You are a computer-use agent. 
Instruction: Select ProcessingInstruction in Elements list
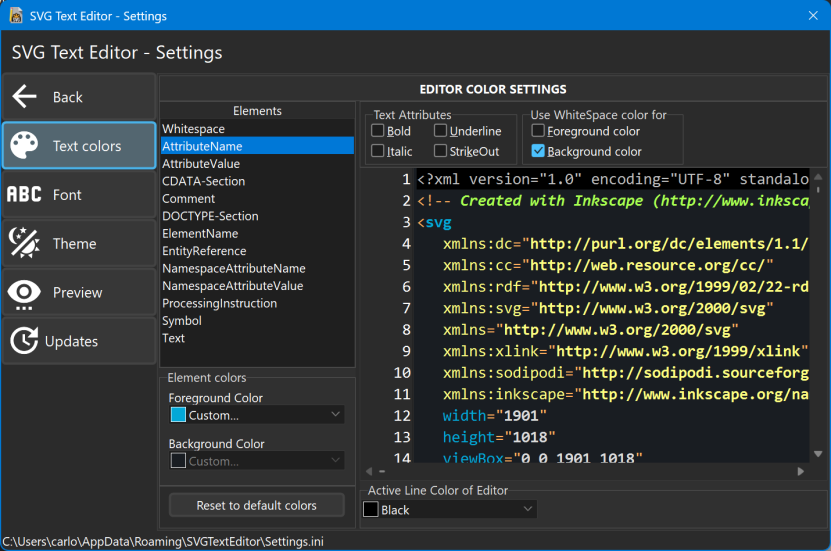258,304
